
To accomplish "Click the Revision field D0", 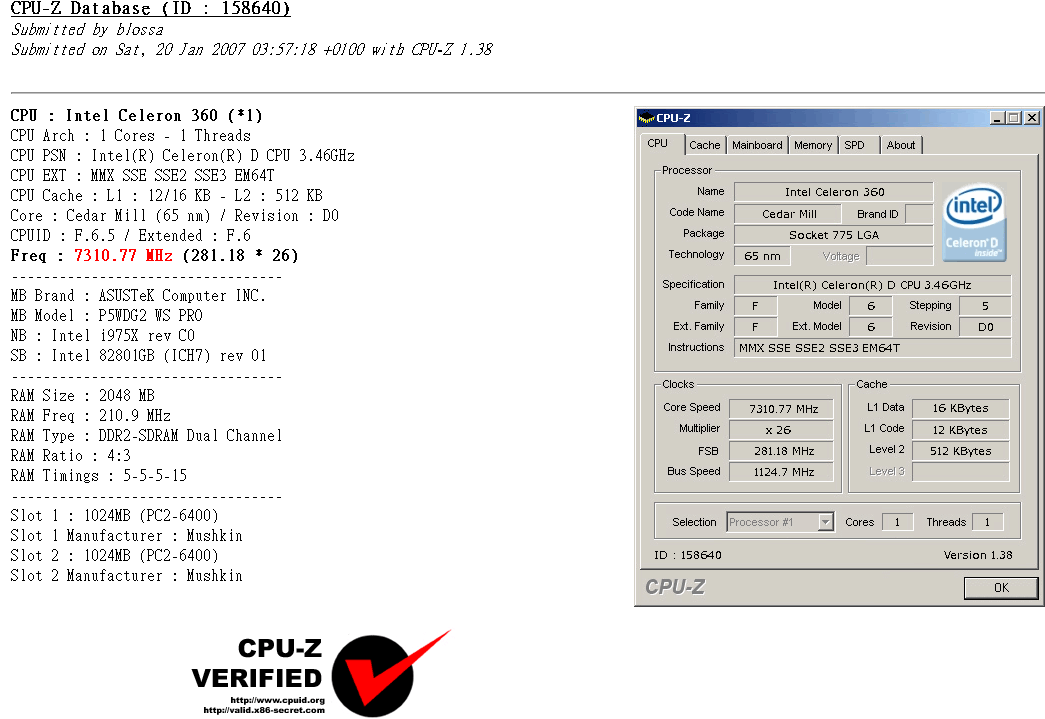I will [x=985, y=327].
